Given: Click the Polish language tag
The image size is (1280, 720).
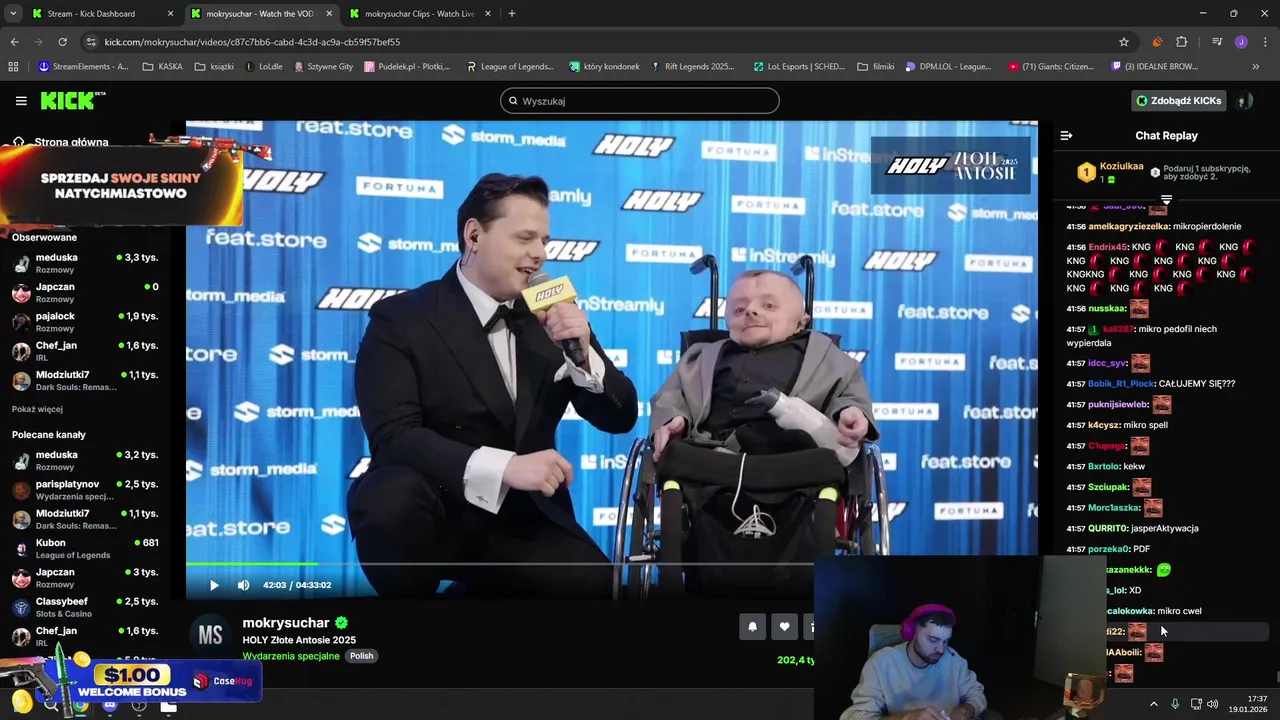Looking at the screenshot, I should point(361,656).
